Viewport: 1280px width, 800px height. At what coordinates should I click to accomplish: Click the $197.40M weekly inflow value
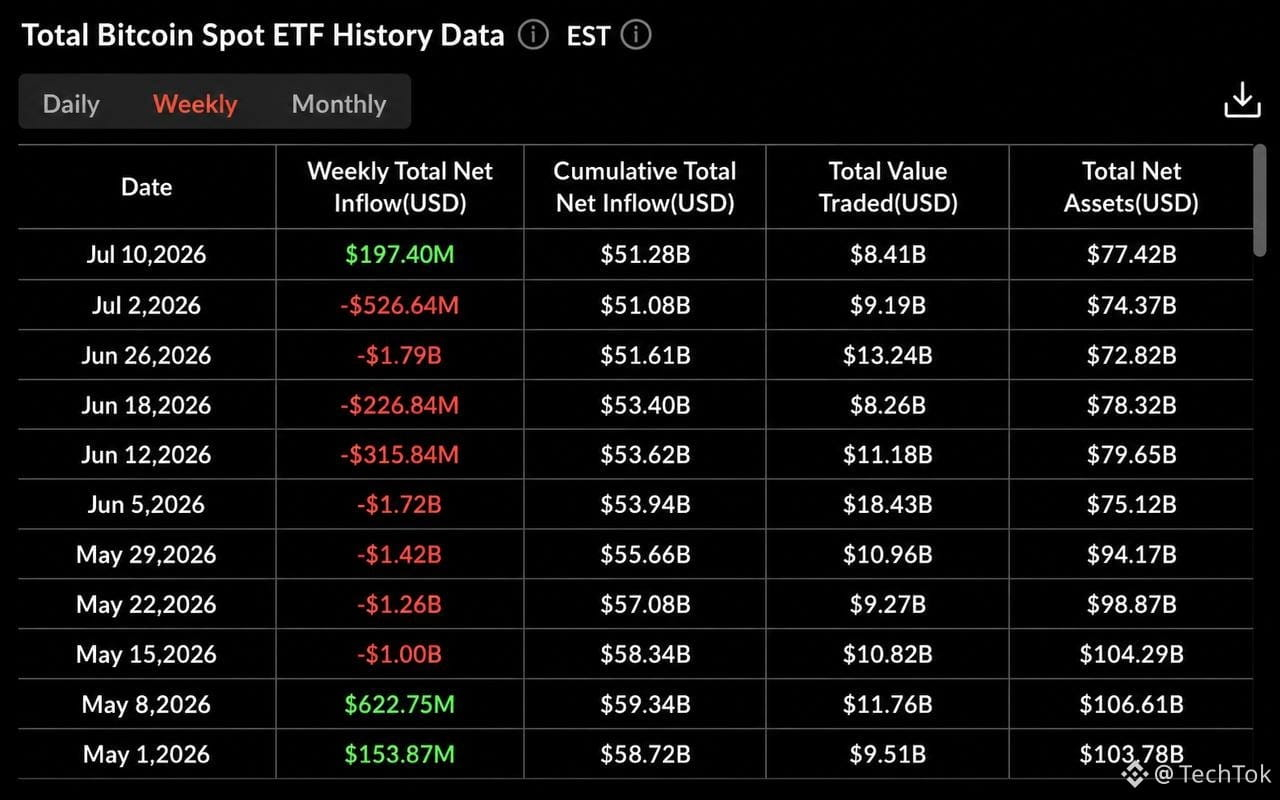point(400,255)
